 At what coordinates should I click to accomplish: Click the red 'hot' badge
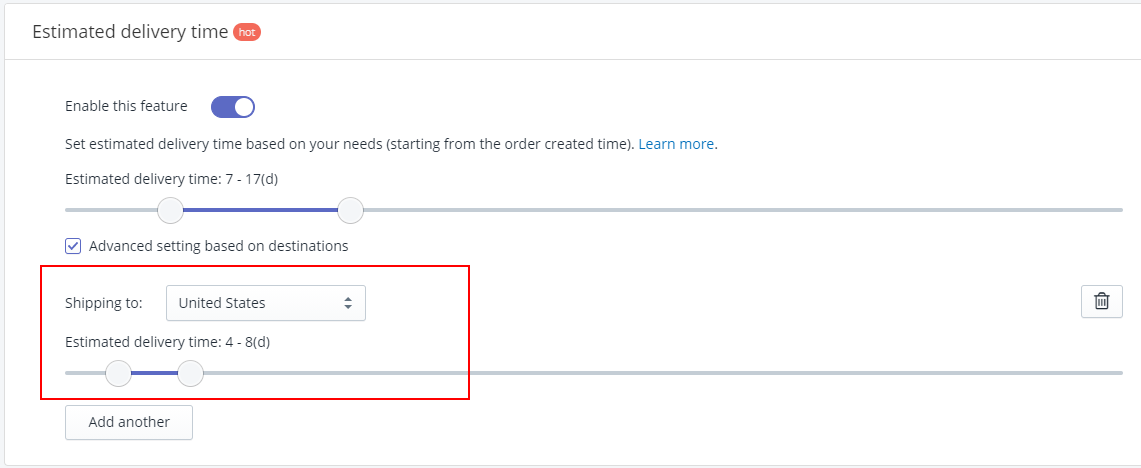(x=247, y=33)
